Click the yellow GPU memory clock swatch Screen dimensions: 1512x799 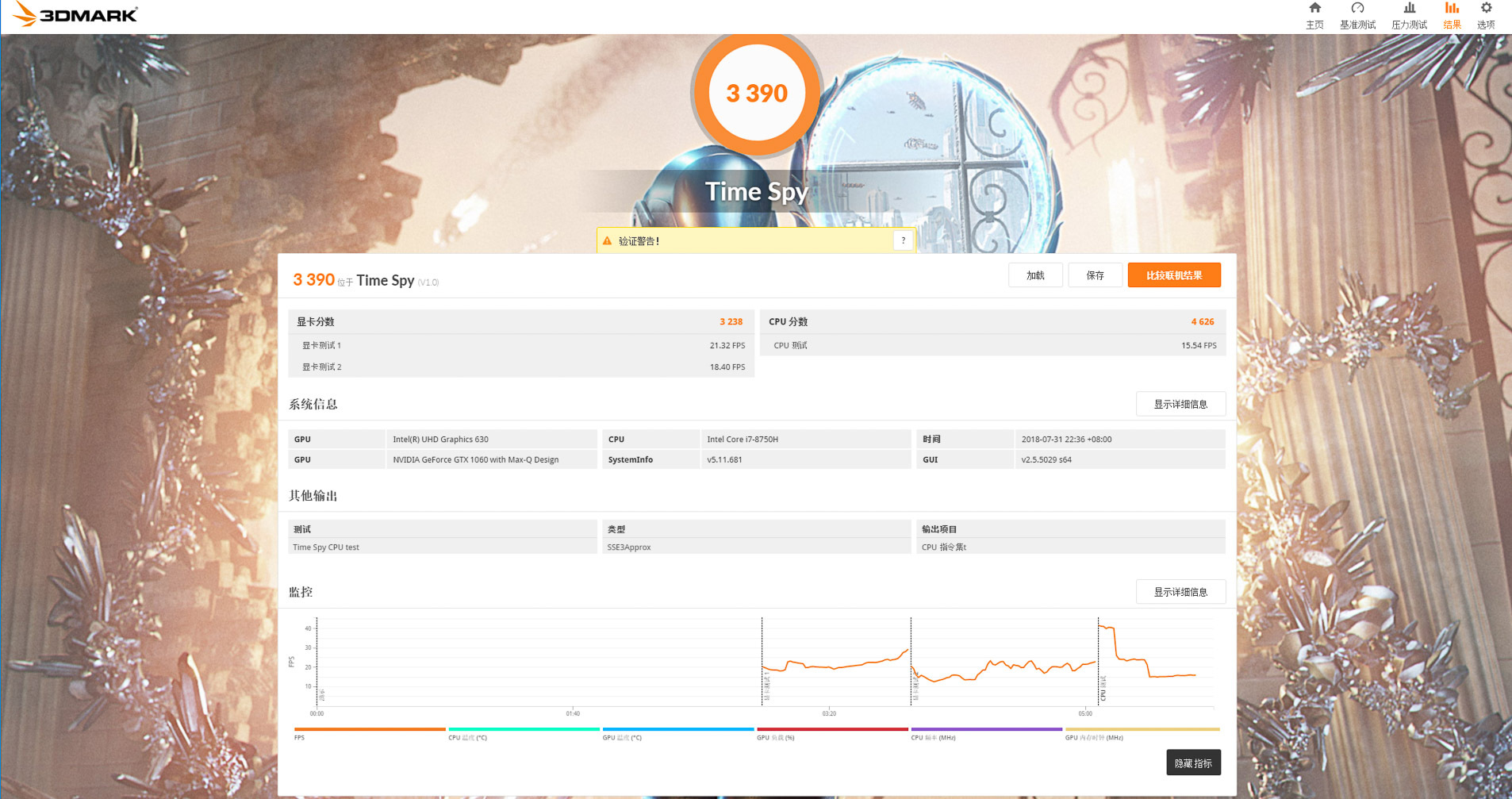(x=1142, y=729)
